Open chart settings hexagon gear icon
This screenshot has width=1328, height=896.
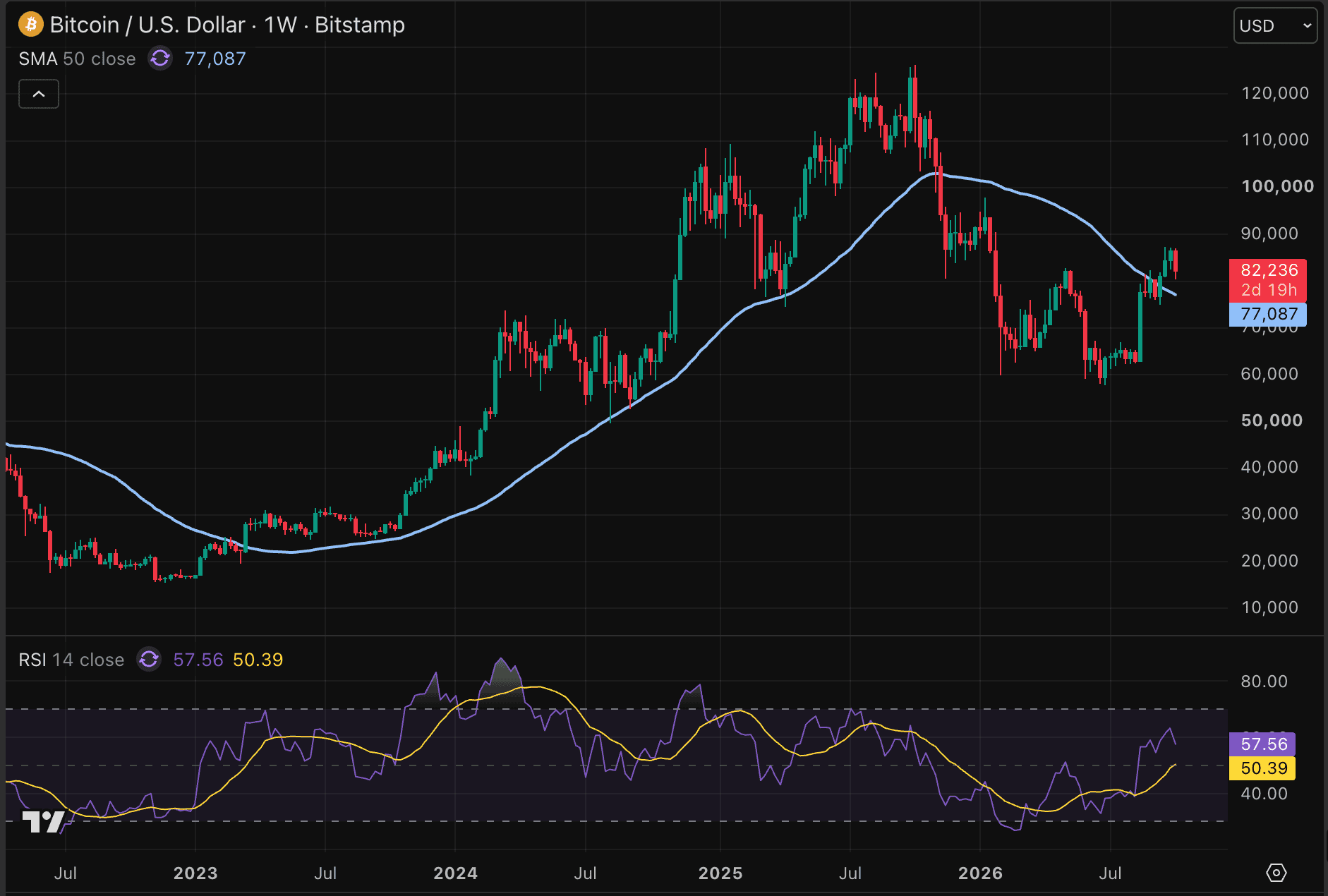pos(1276,873)
